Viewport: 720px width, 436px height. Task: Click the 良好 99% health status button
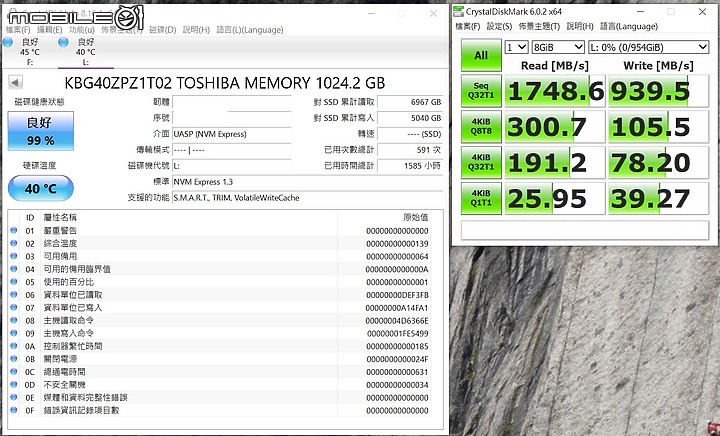(40, 131)
